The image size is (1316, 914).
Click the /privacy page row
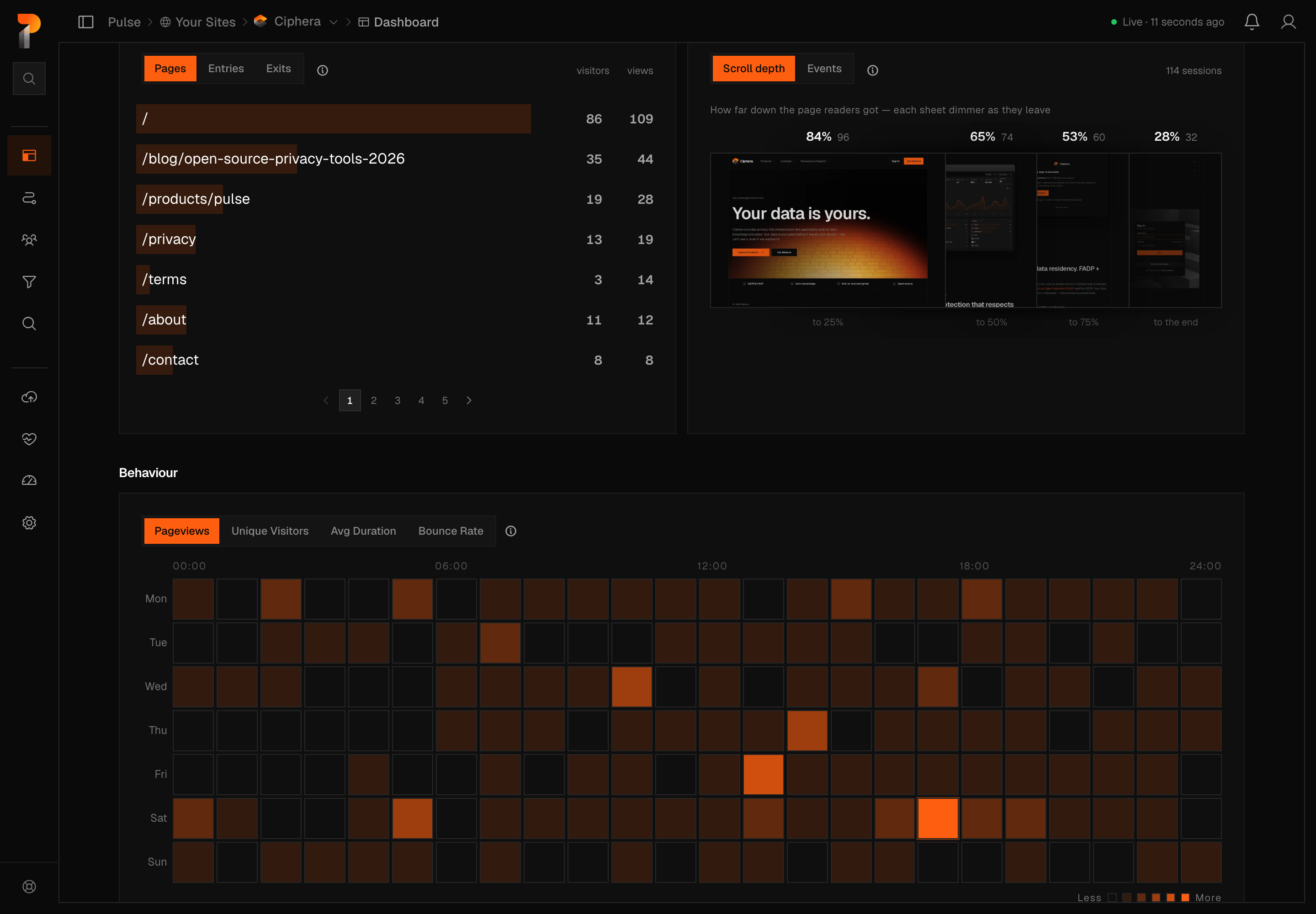point(397,239)
